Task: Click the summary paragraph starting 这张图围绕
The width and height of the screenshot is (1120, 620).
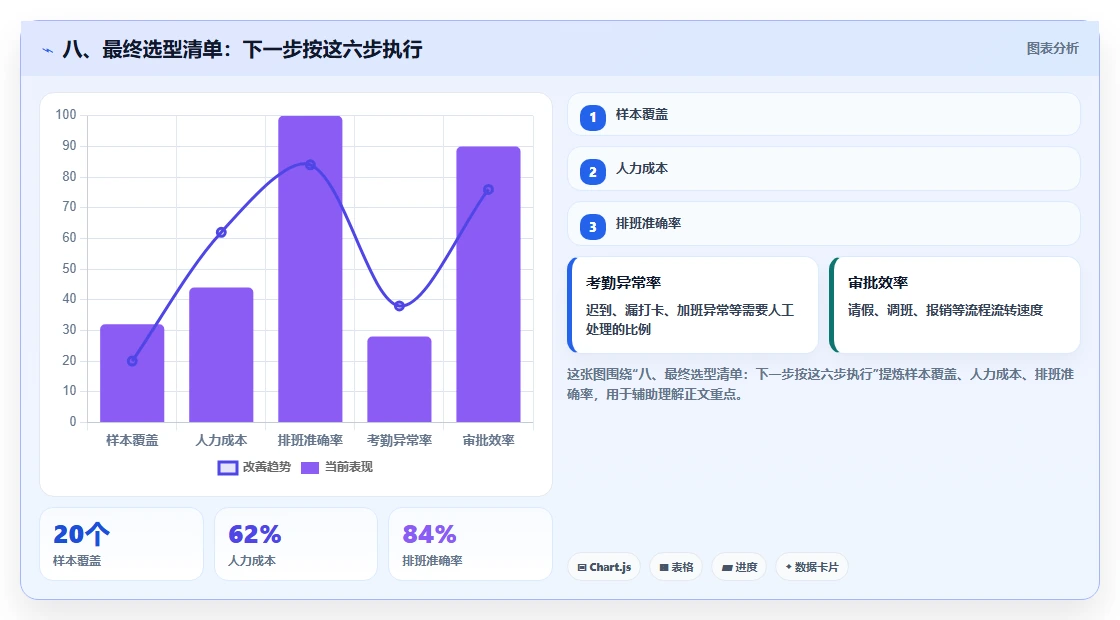Action: 820,384
